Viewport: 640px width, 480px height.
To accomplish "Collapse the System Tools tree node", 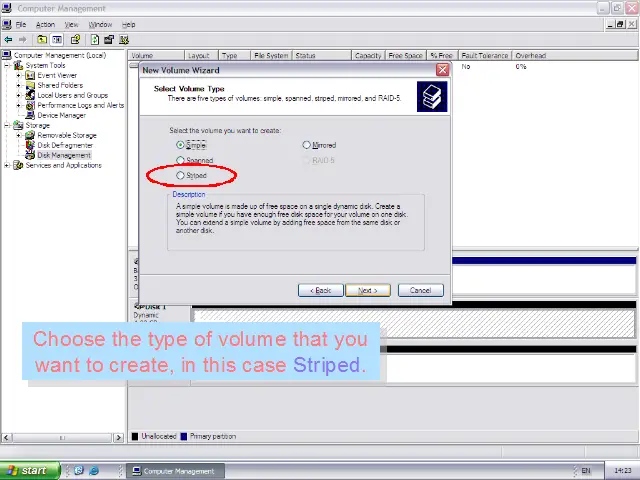I will click(7, 65).
